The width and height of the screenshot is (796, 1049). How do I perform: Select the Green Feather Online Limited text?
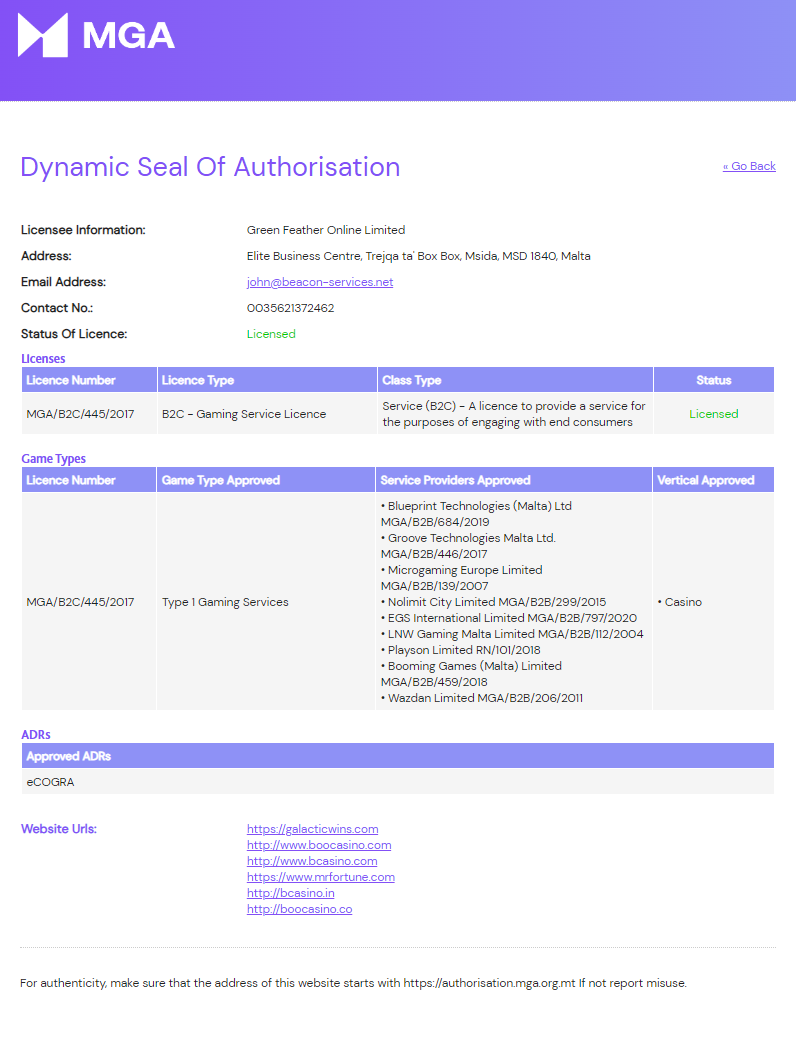(x=326, y=230)
